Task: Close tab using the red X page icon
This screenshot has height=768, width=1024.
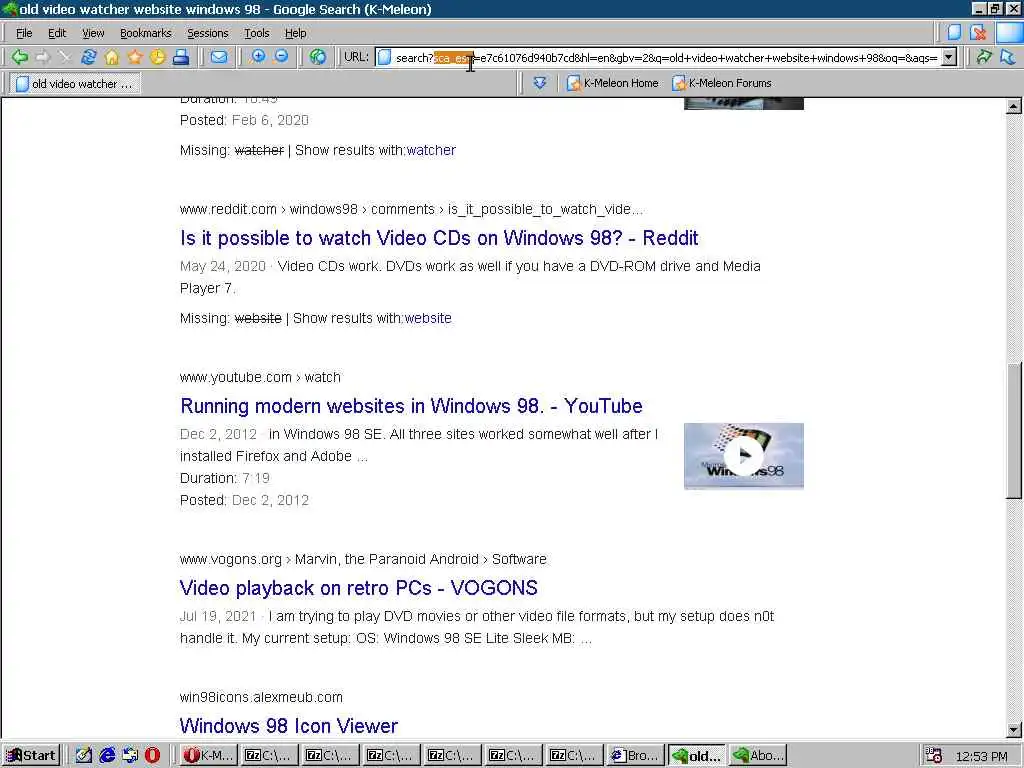Action: [978, 32]
